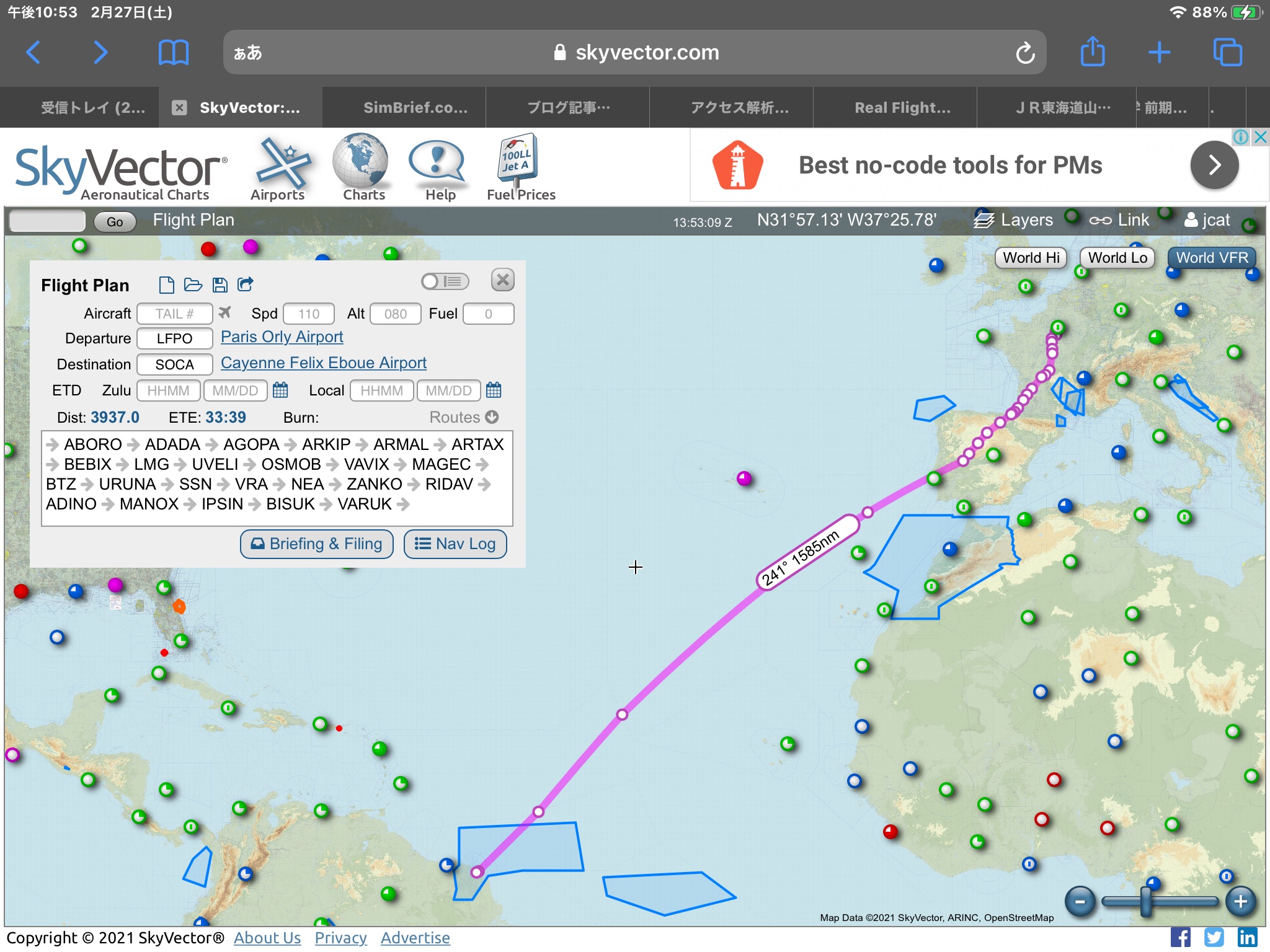Click the share flight plan icon
Image resolution: width=1270 pixels, height=952 pixels.
(x=246, y=284)
